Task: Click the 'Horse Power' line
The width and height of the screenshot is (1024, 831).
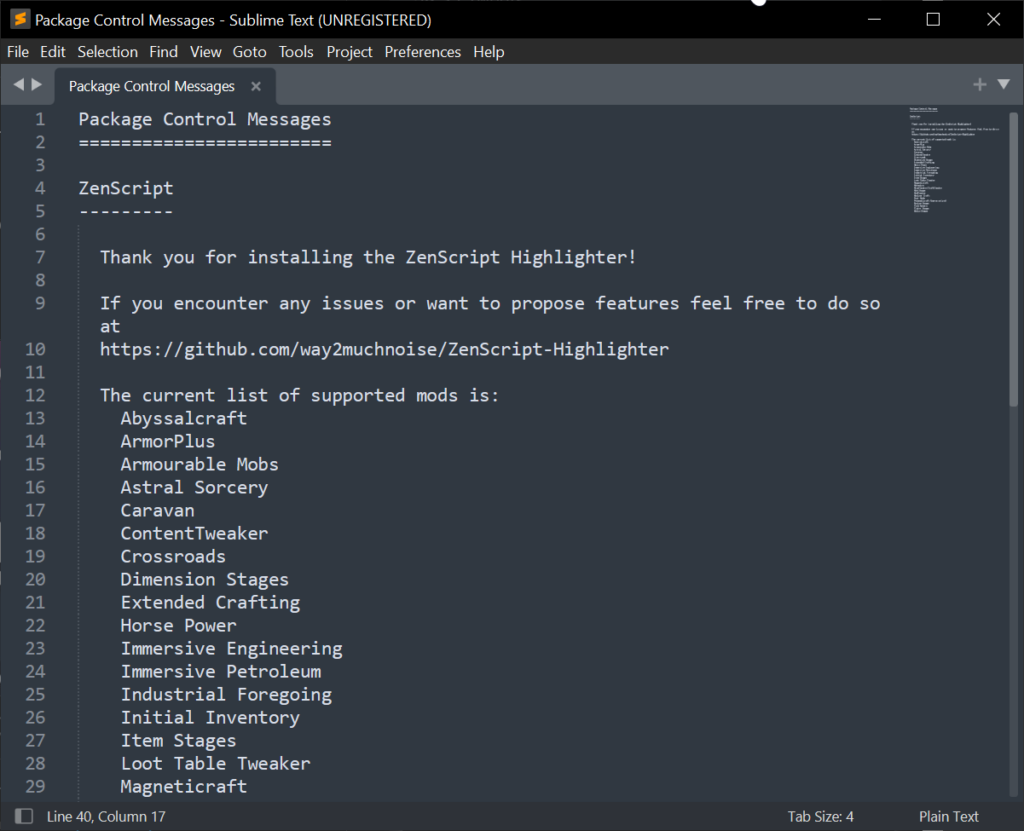Action: 178,625
